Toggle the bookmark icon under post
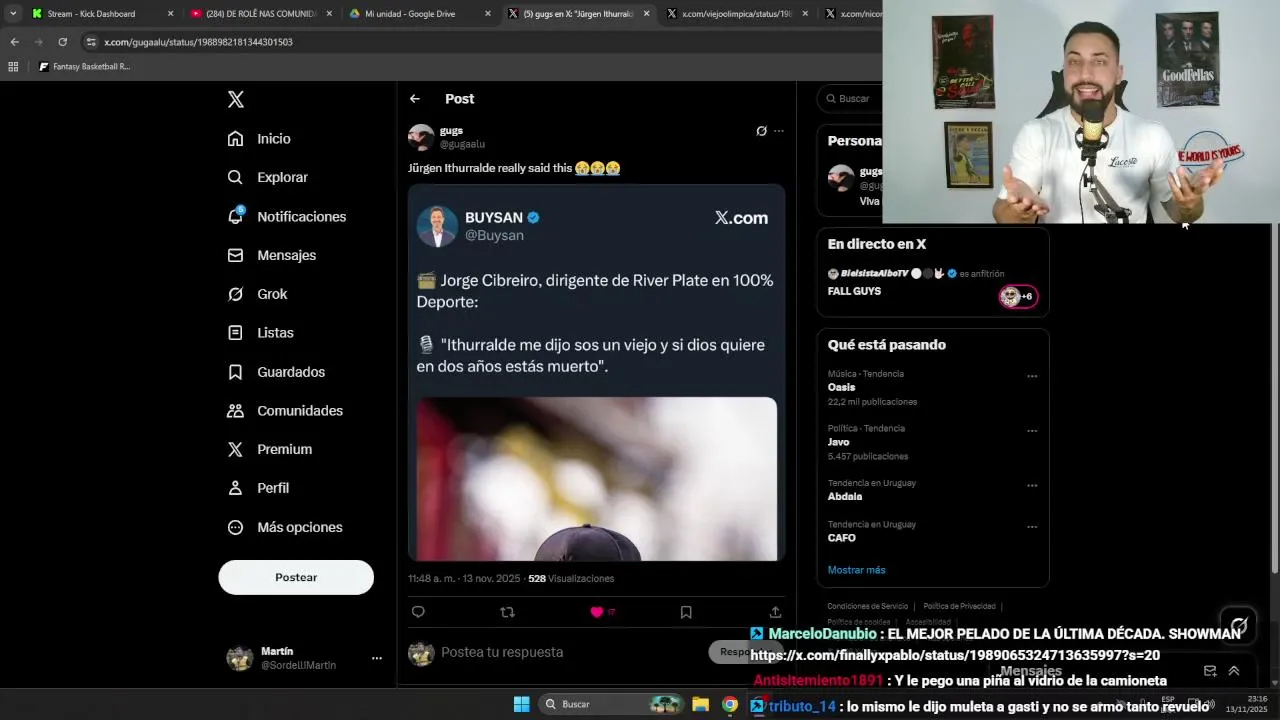The height and width of the screenshot is (720, 1280). 686,612
